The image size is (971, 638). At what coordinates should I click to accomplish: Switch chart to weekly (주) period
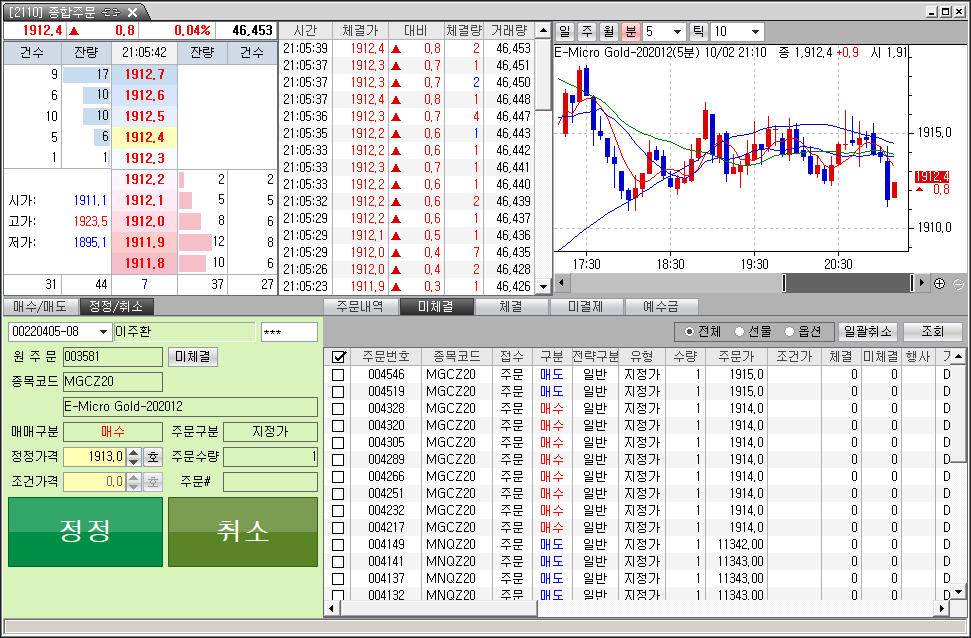tap(587, 32)
